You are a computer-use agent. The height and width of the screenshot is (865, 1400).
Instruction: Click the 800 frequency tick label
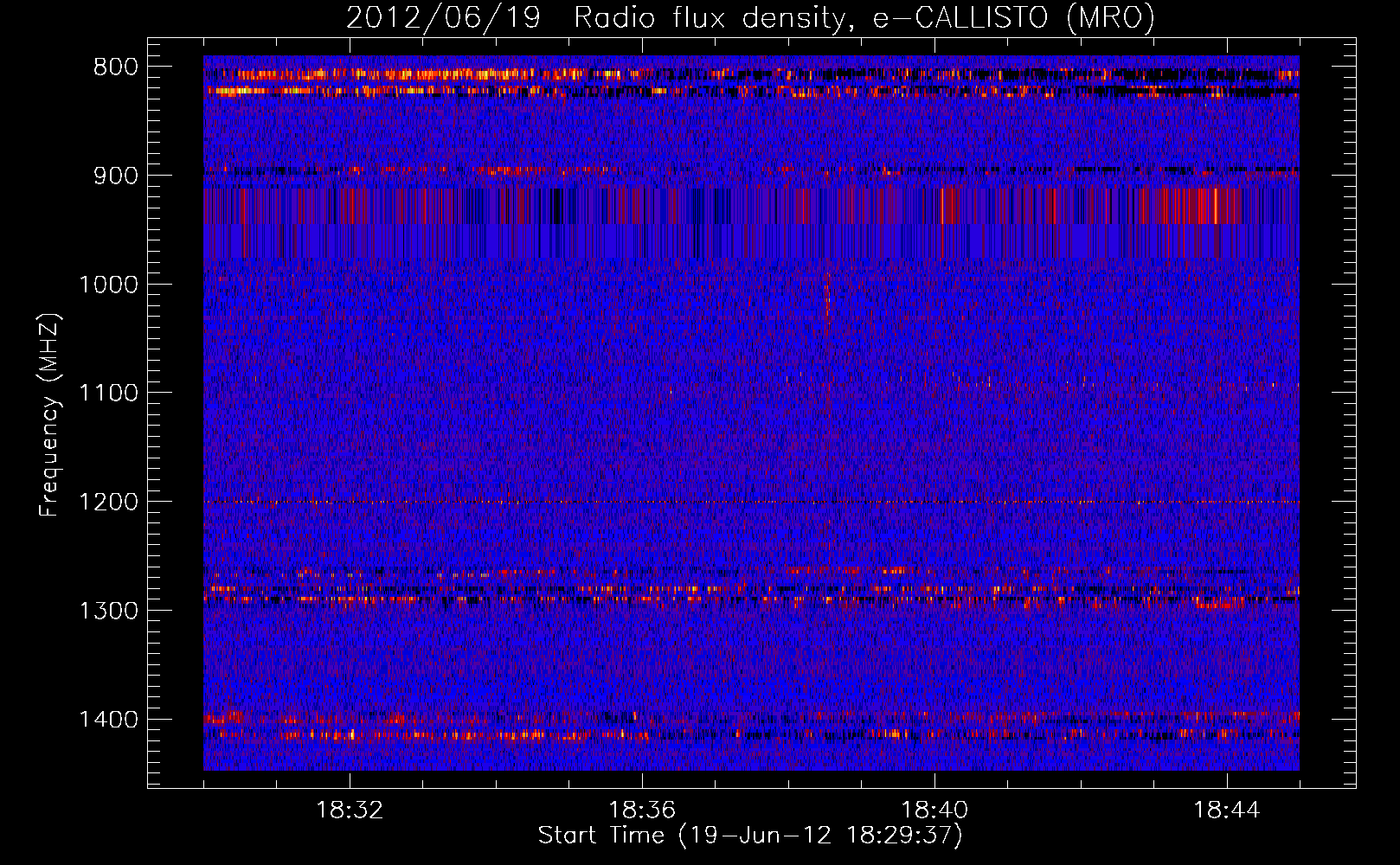click(x=116, y=67)
